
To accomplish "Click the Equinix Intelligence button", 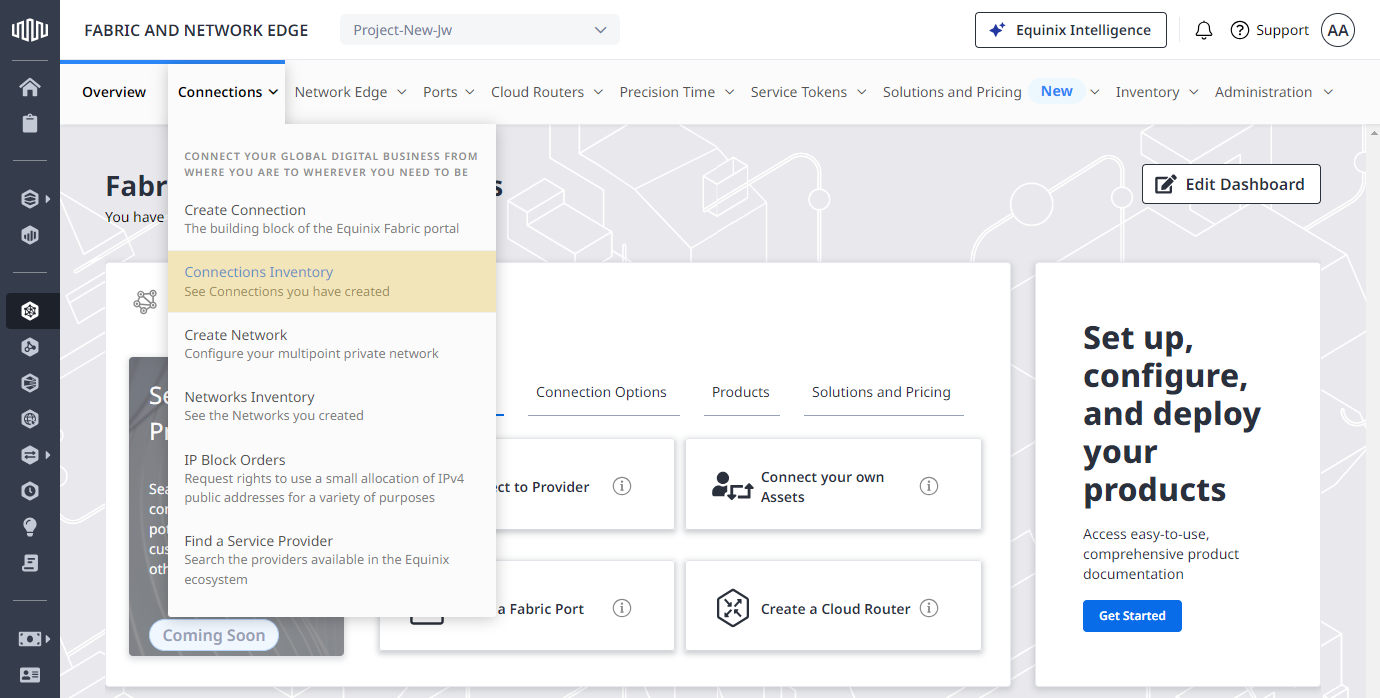I will (x=1070, y=30).
